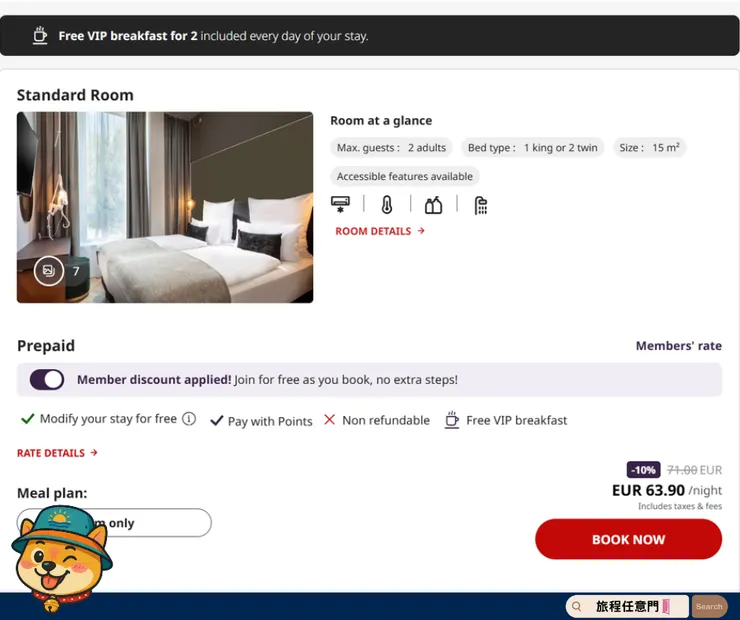Click the air conditioning amenity icon
740x620 pixels.
pos(340,204)
